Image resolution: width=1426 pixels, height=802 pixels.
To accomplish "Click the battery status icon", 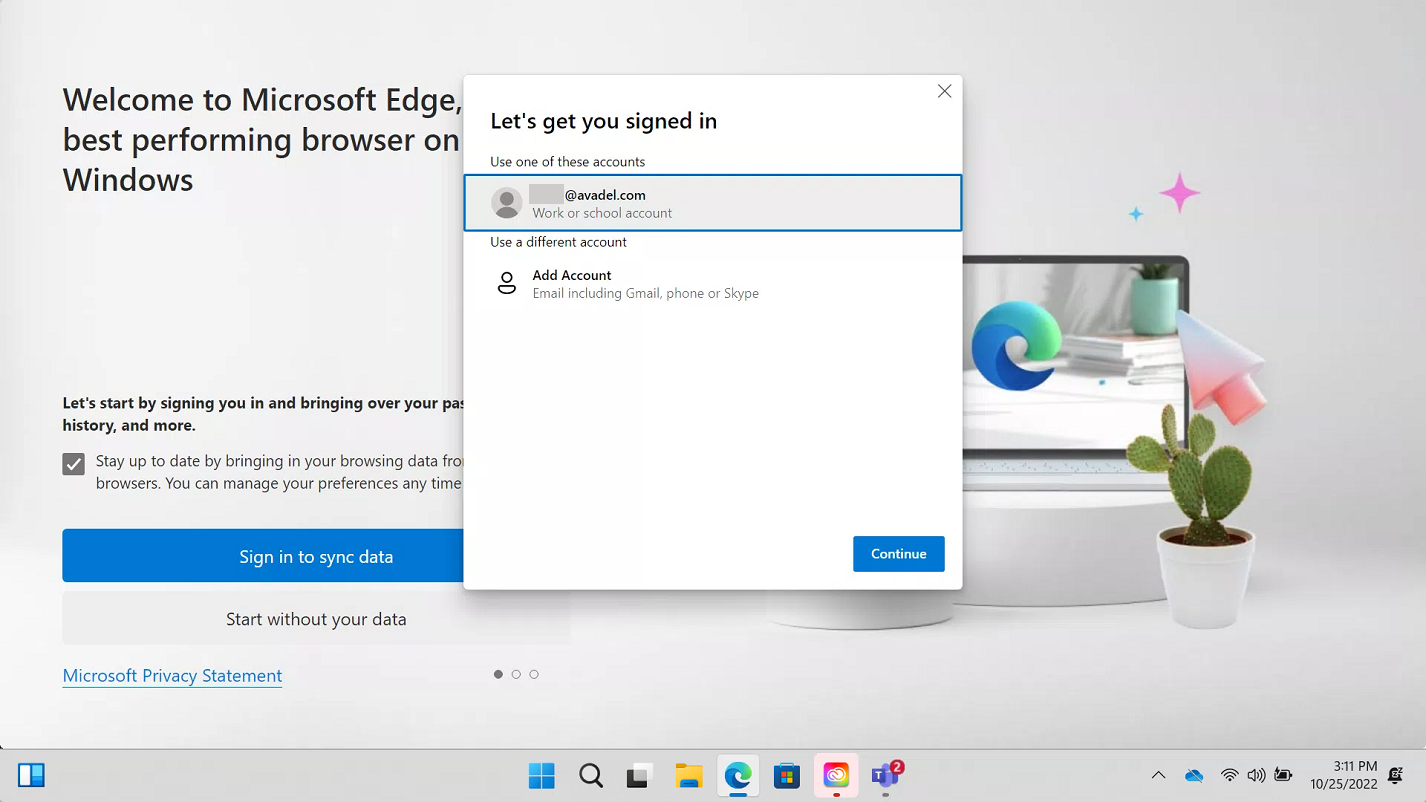I will coord(1283,775).
